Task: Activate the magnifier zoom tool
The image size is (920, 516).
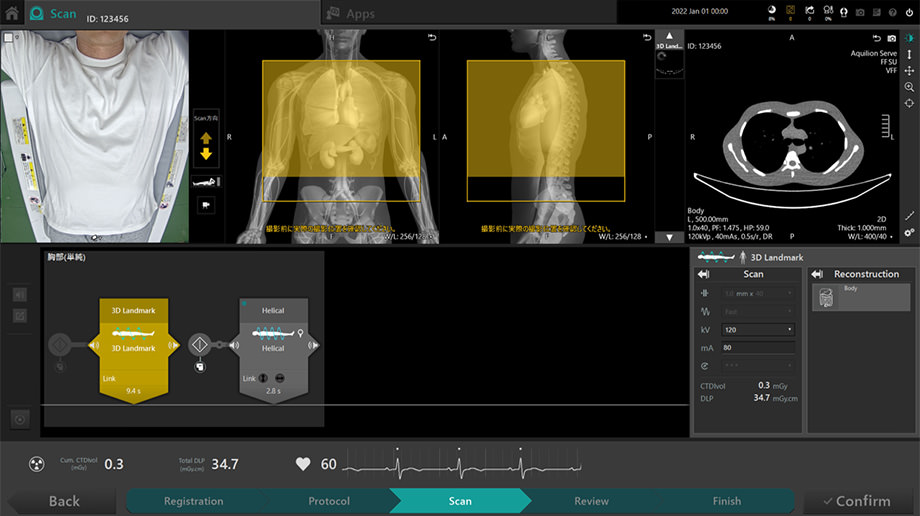Action: point(909,87)
